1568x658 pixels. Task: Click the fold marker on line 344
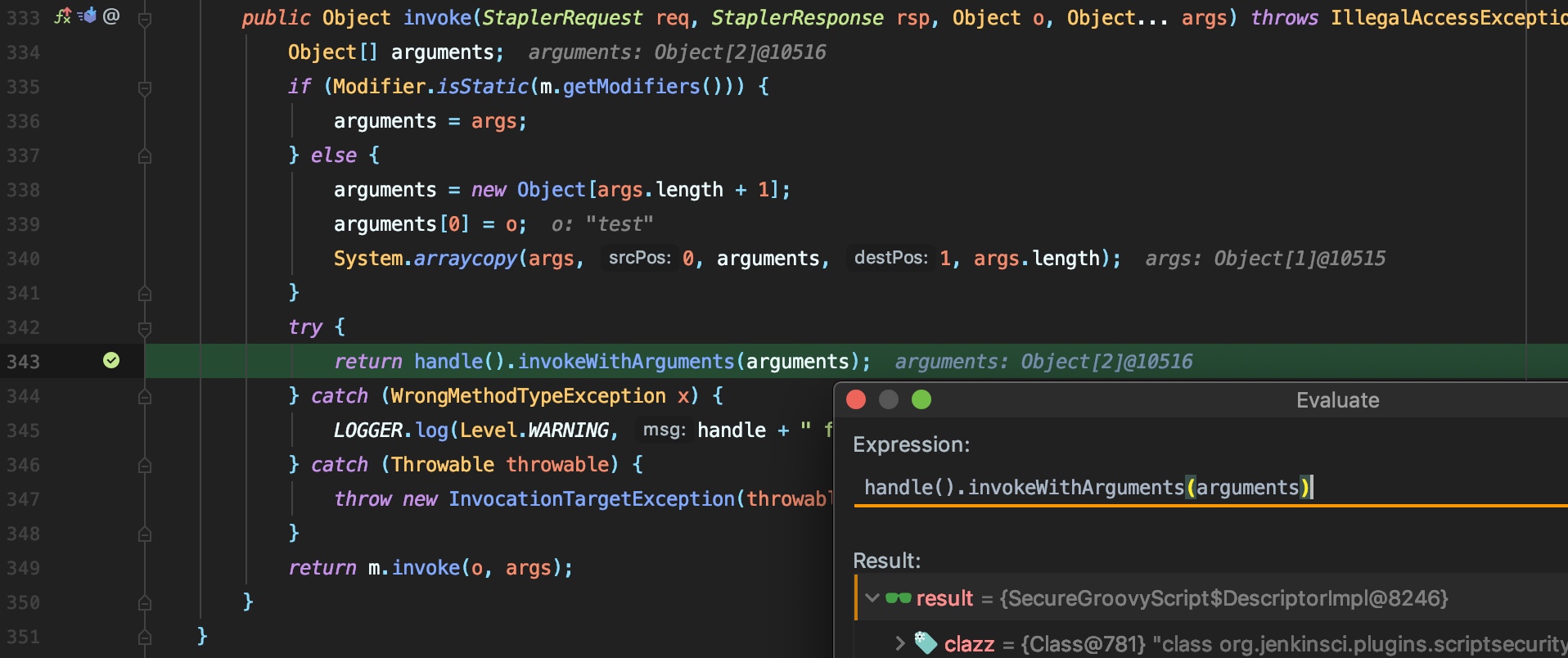coord(145,396)
